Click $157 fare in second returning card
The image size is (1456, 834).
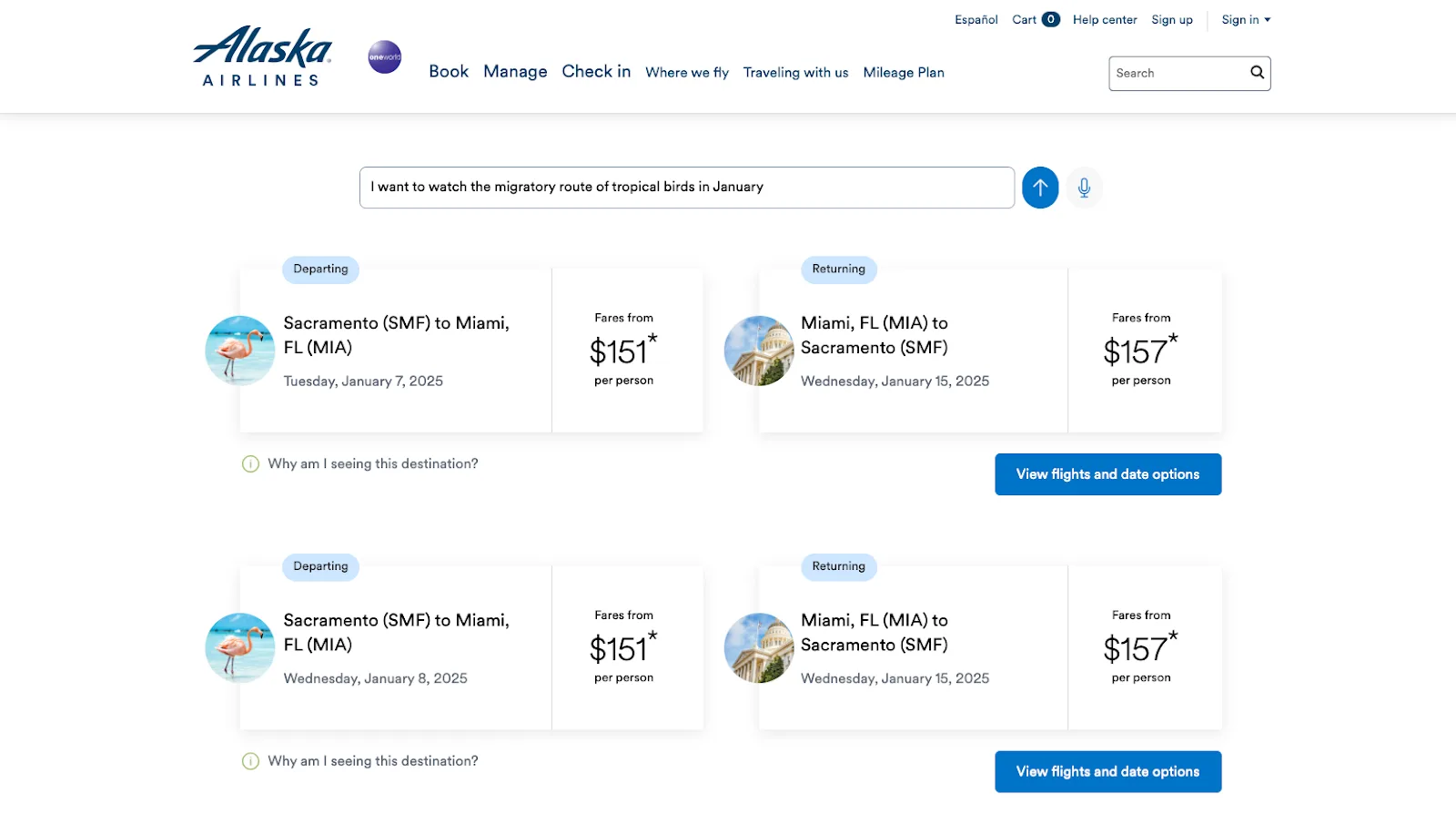click(x=1140, y=647)
